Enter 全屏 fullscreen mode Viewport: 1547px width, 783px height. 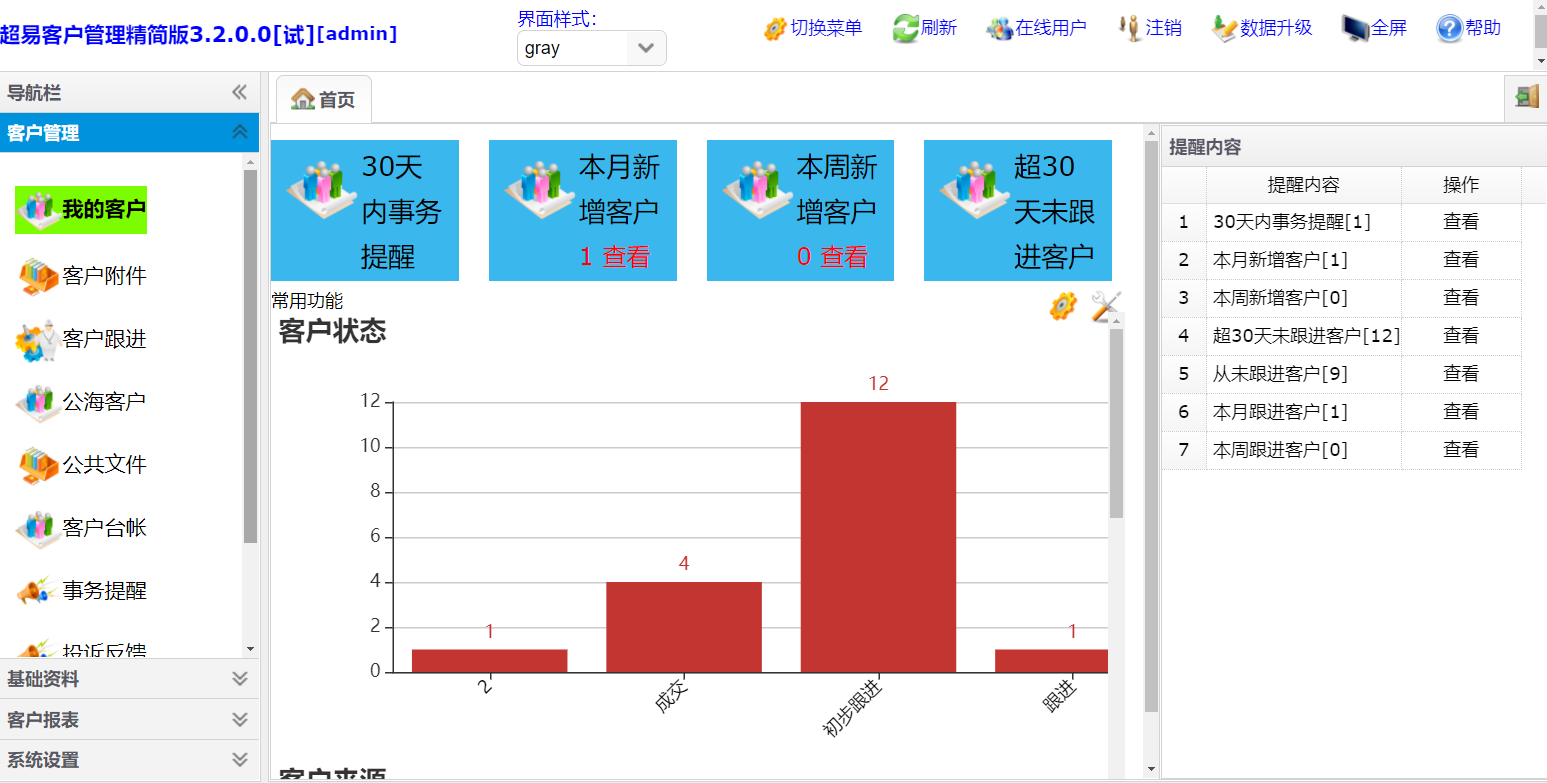coord(1355,28)
